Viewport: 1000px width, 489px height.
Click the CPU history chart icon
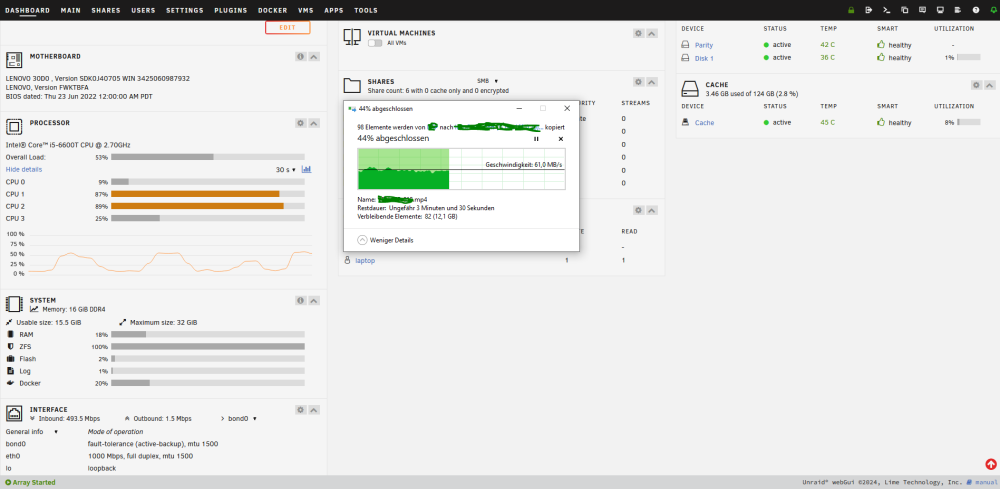307,170
